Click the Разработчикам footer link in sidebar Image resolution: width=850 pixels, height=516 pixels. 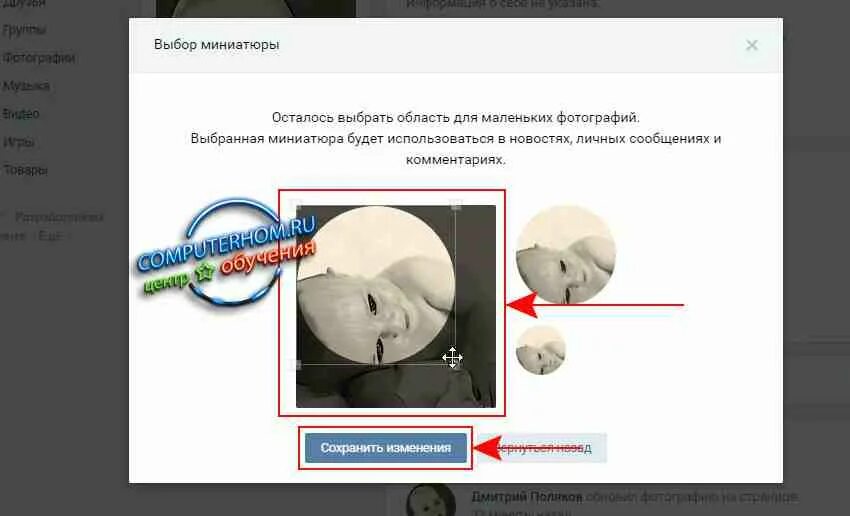click(59, 217)
